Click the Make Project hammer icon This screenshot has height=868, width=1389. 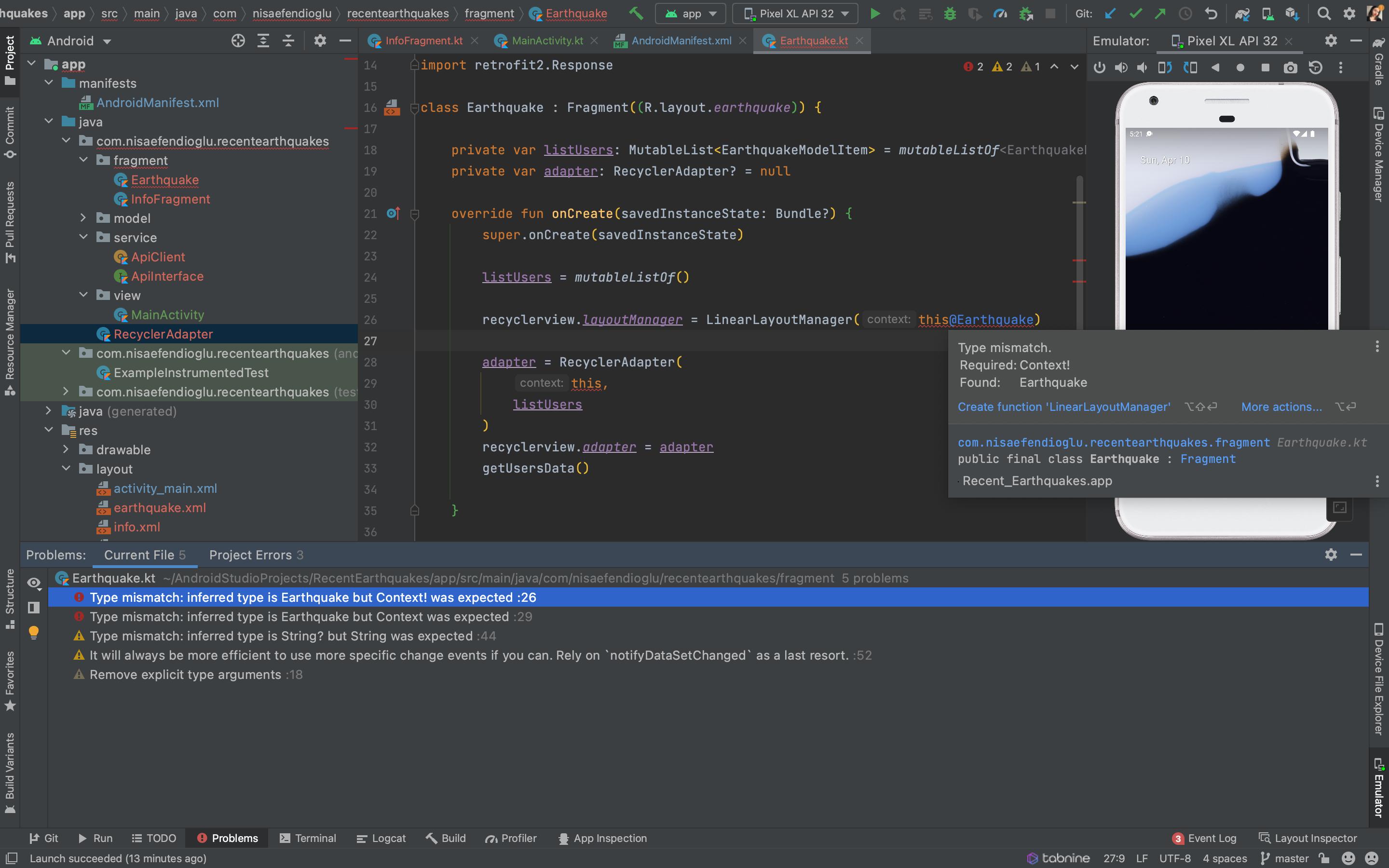636,13
